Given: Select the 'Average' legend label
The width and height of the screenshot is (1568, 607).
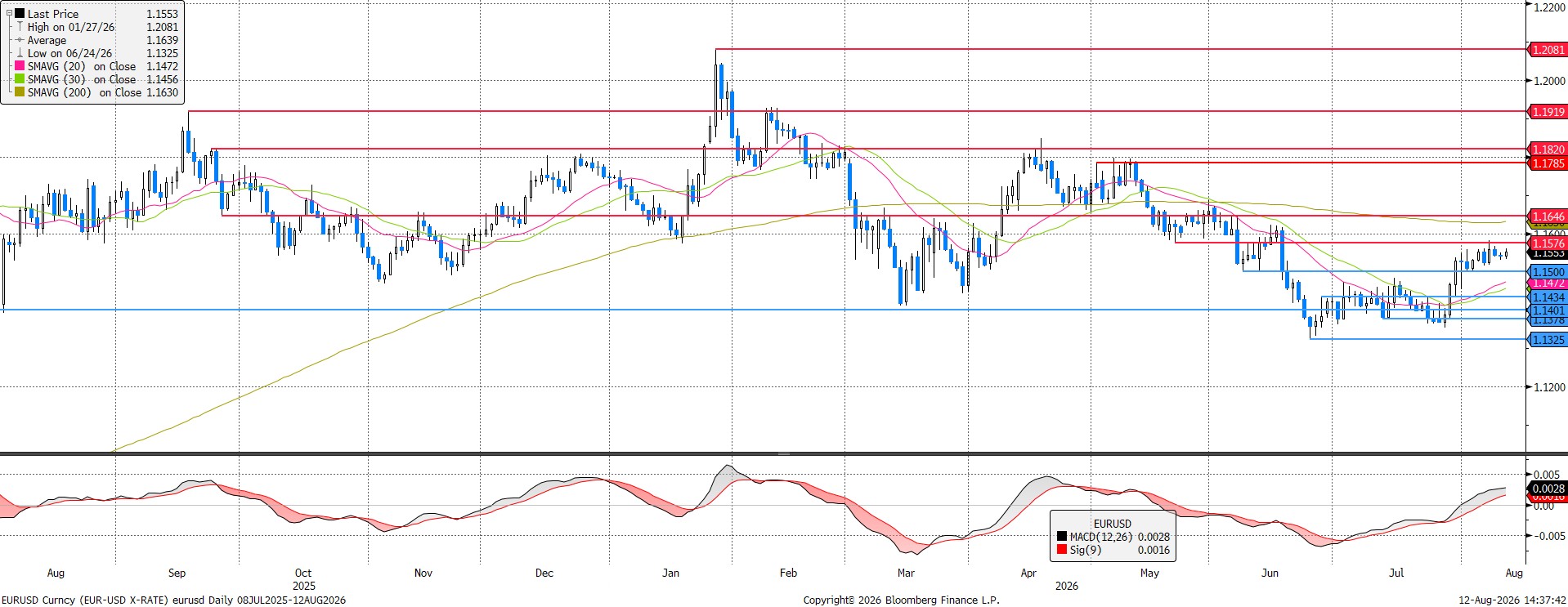Looking at the screenshot, I should (x=47, y=40).
